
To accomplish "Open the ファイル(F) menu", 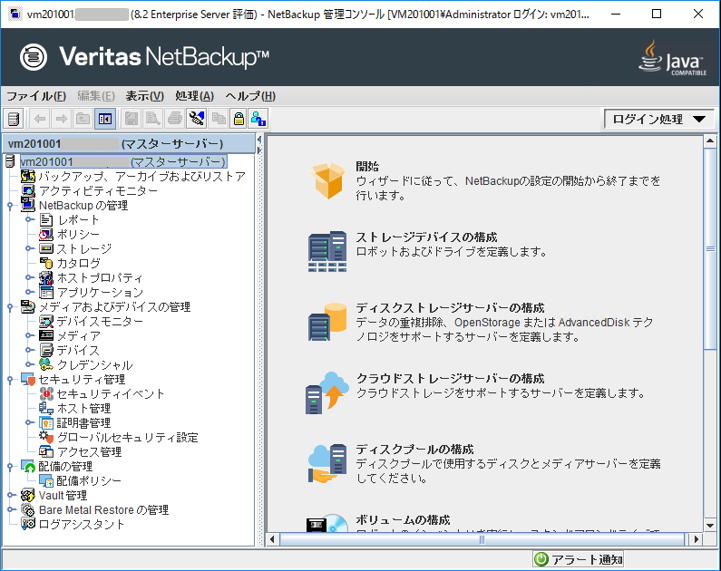I will coord(36,96).
